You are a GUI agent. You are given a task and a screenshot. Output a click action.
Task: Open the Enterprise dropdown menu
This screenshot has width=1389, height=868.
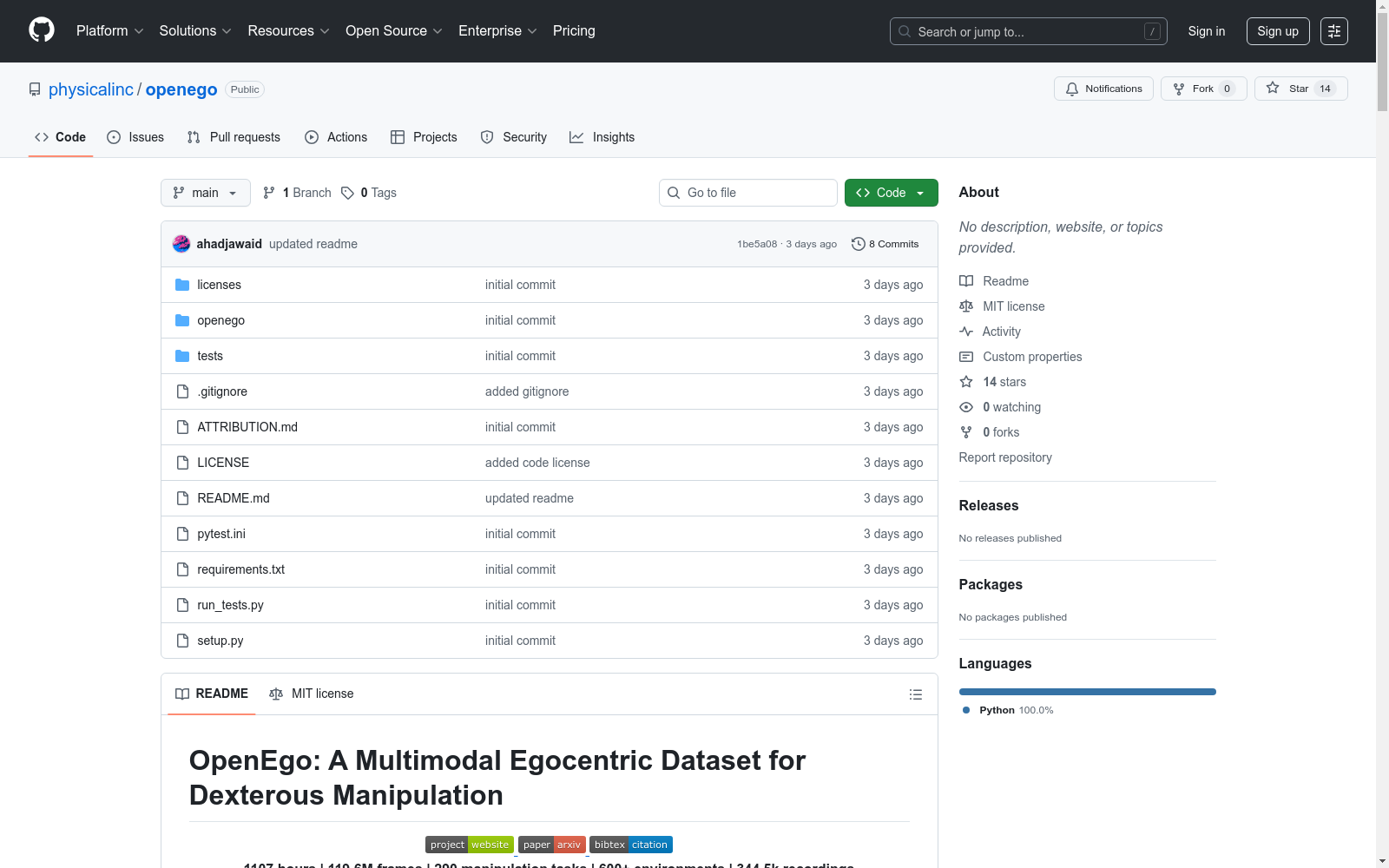click(497, 31)
